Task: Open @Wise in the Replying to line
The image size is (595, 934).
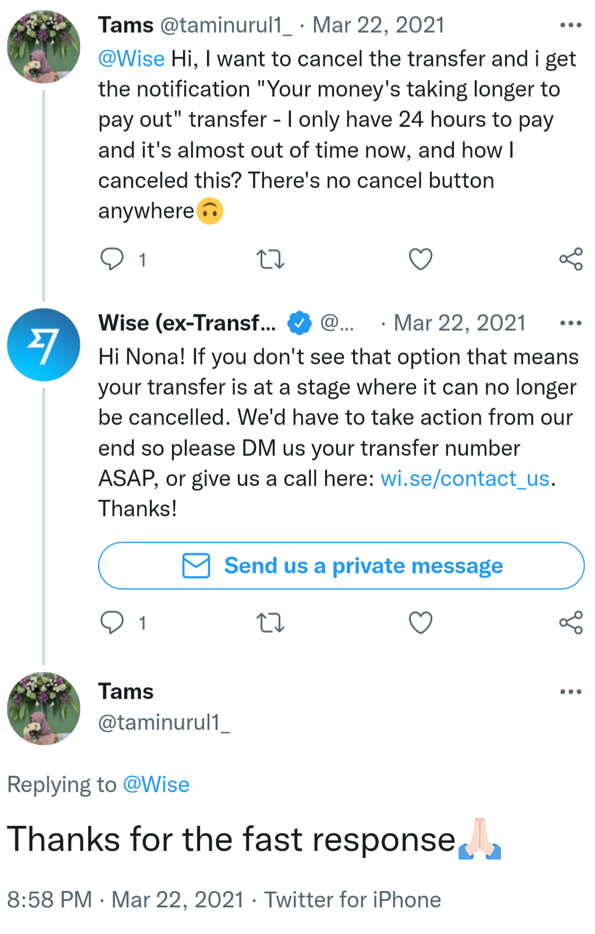Action: pyautogui.click(x=156, y=784)
